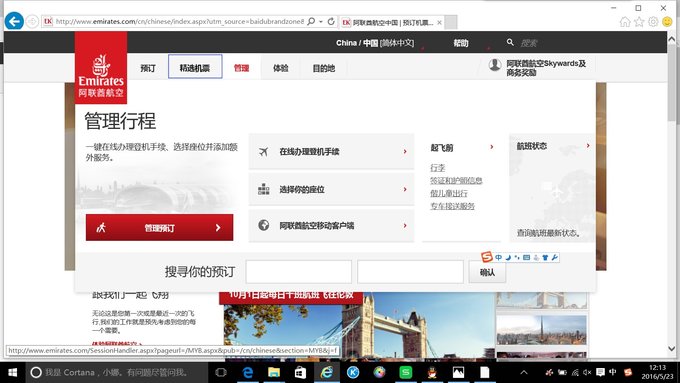The width and height of the screenshot is (680, 383).
Task: Expand the 起飞前 section arrow
Action: coord(492,147)
